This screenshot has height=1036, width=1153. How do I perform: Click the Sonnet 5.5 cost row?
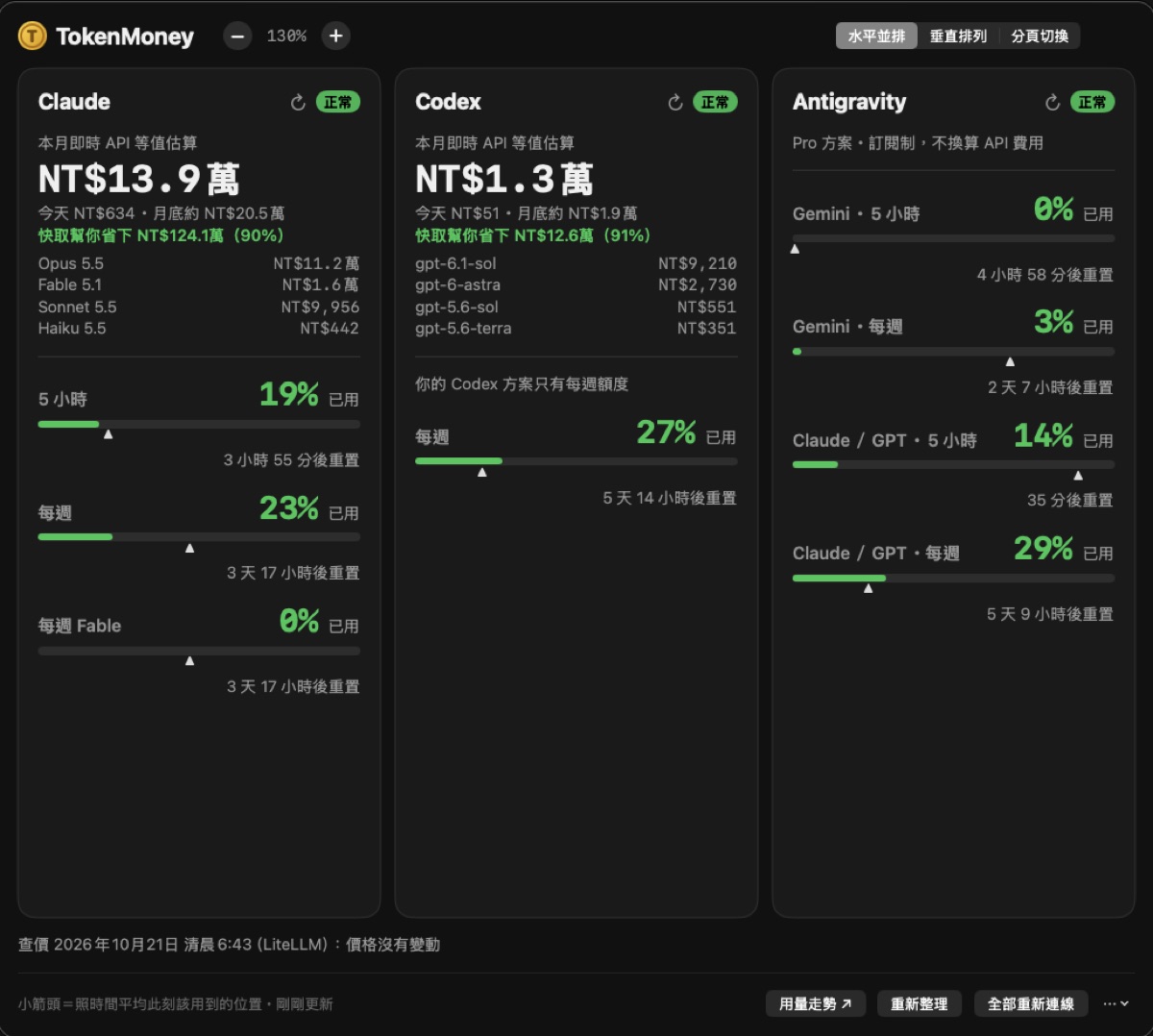(x=199, y=308)
